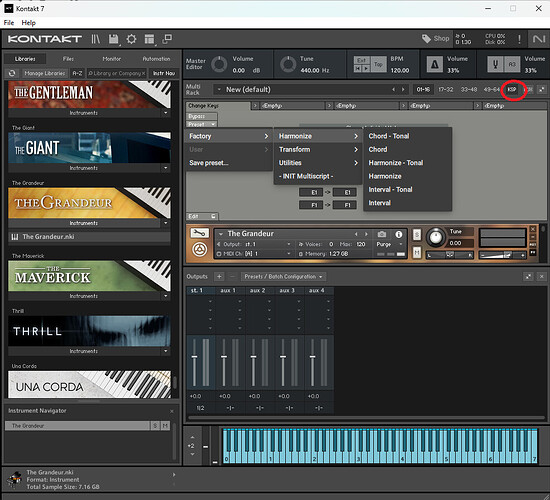The image size is (550, 500).
Task: Click the wrench edit icon on The Grandeur
Action: pyautogui.click(x=200, y=233)
